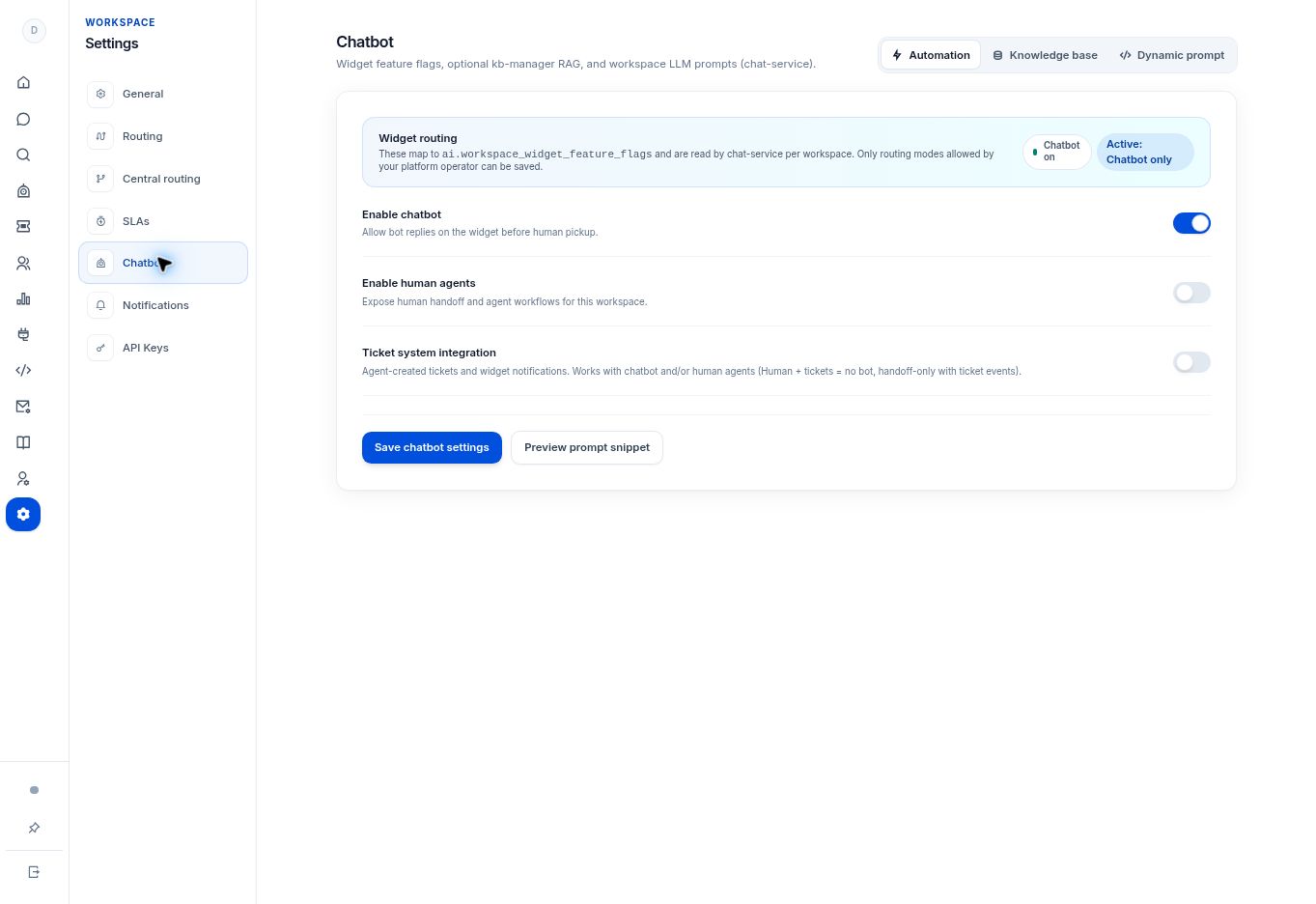This screenshot has width=1316, height=904.
Task: Select the Chatbot settings item
Action: [x=163, y=263]
